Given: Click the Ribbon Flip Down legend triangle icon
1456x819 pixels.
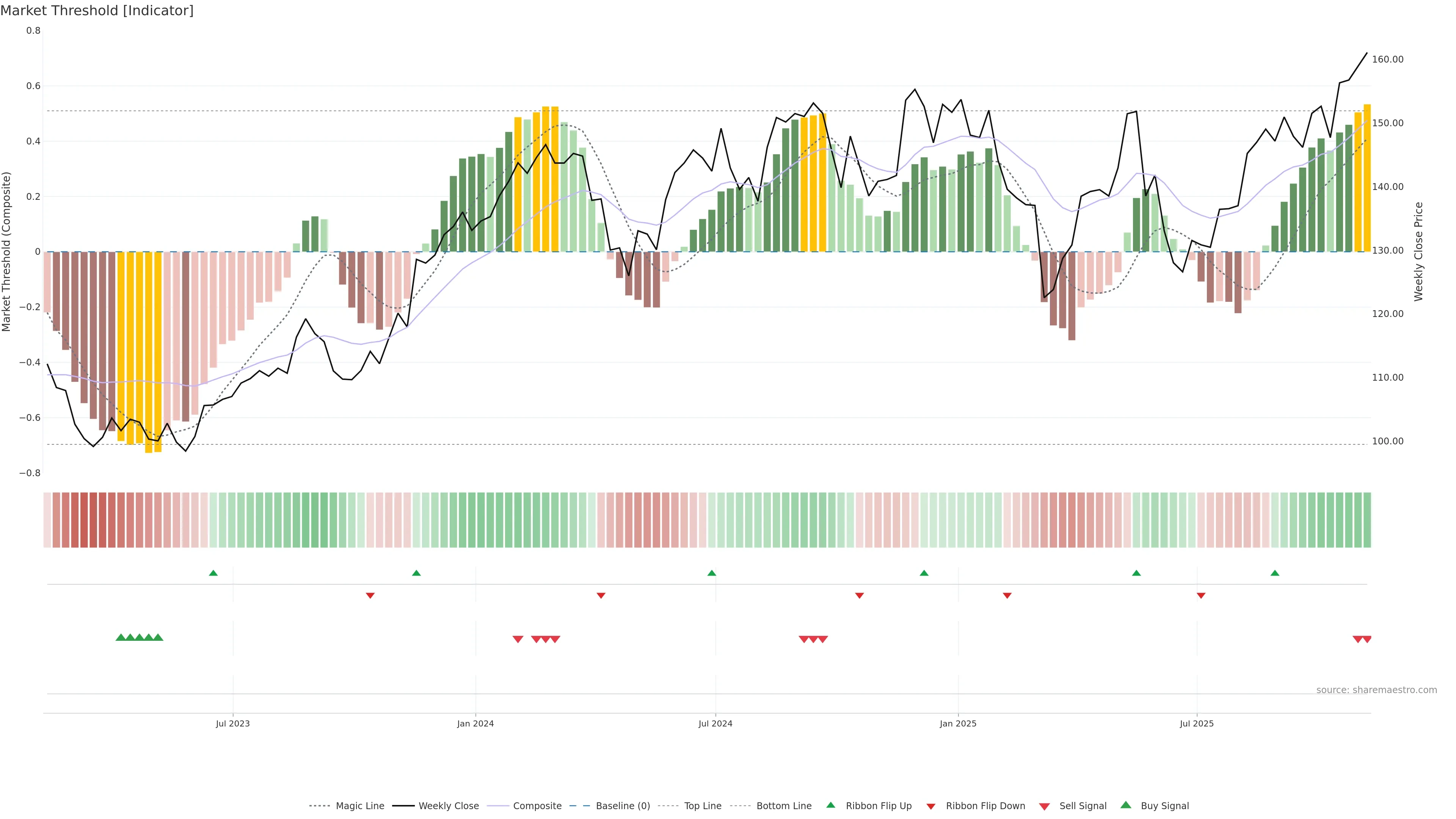Looking at the screenshot, I should 930,806.
